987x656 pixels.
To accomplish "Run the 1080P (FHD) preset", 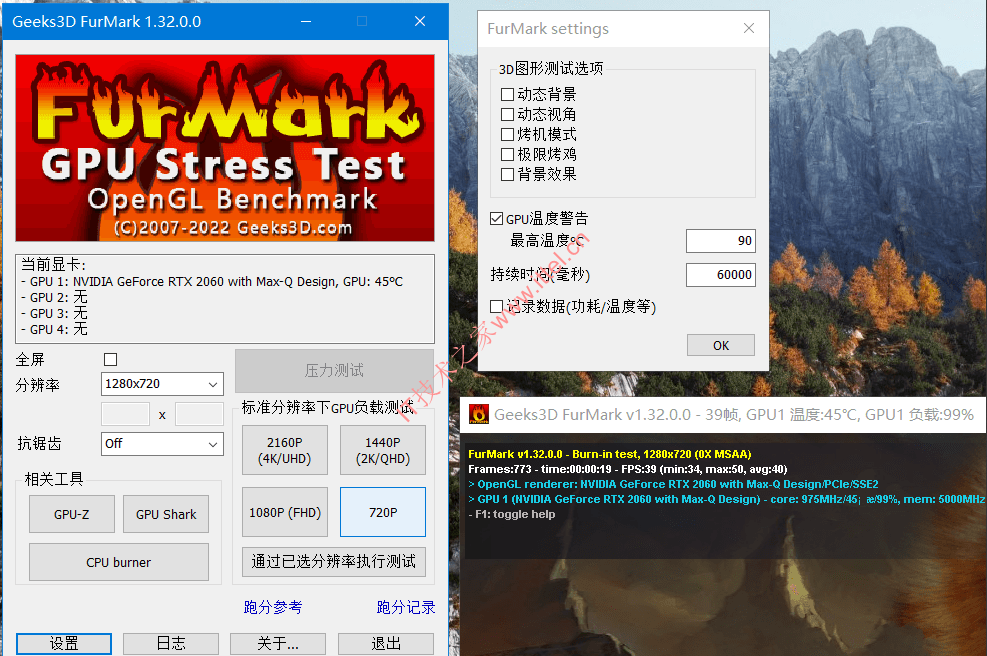I will tap(285, 512).
